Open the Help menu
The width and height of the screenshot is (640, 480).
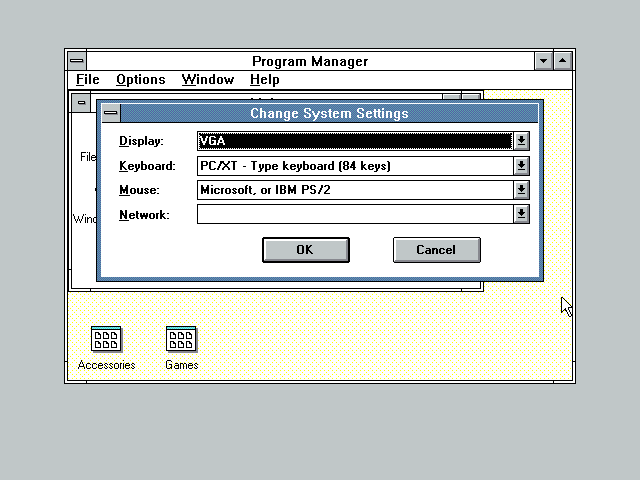265,80
